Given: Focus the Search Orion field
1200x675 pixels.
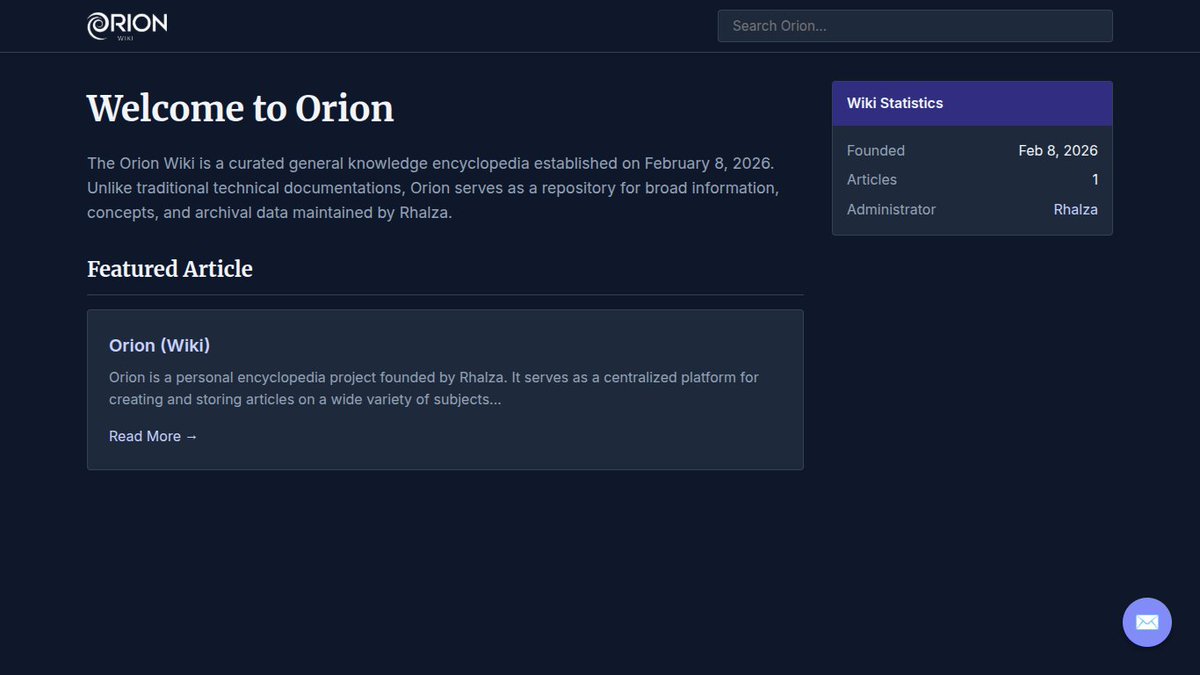Looking at the screenshot, I should pyautogui.click(x=915, y=26).
